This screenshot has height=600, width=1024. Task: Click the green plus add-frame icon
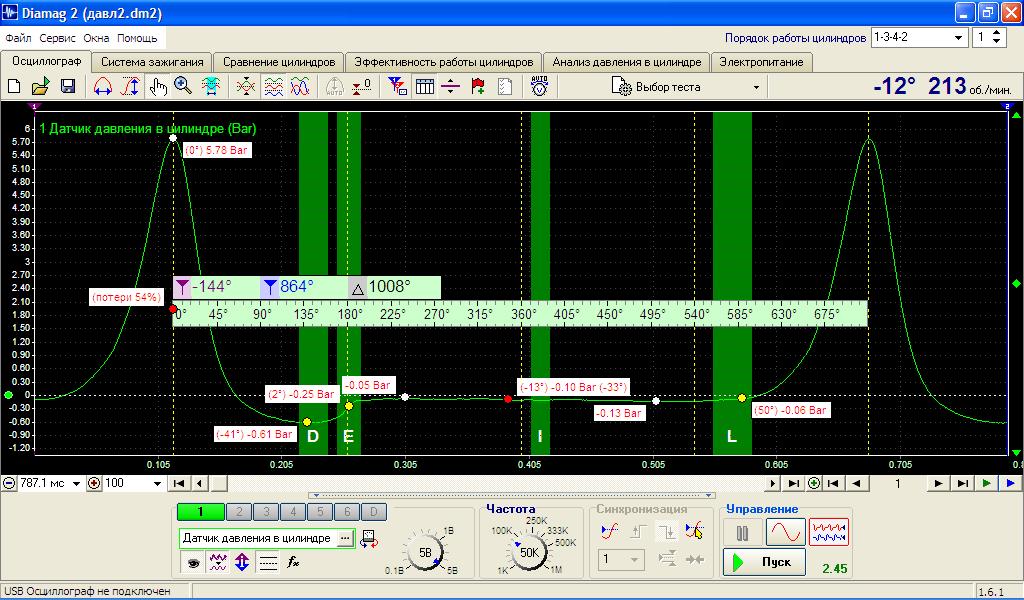point(814,483)
